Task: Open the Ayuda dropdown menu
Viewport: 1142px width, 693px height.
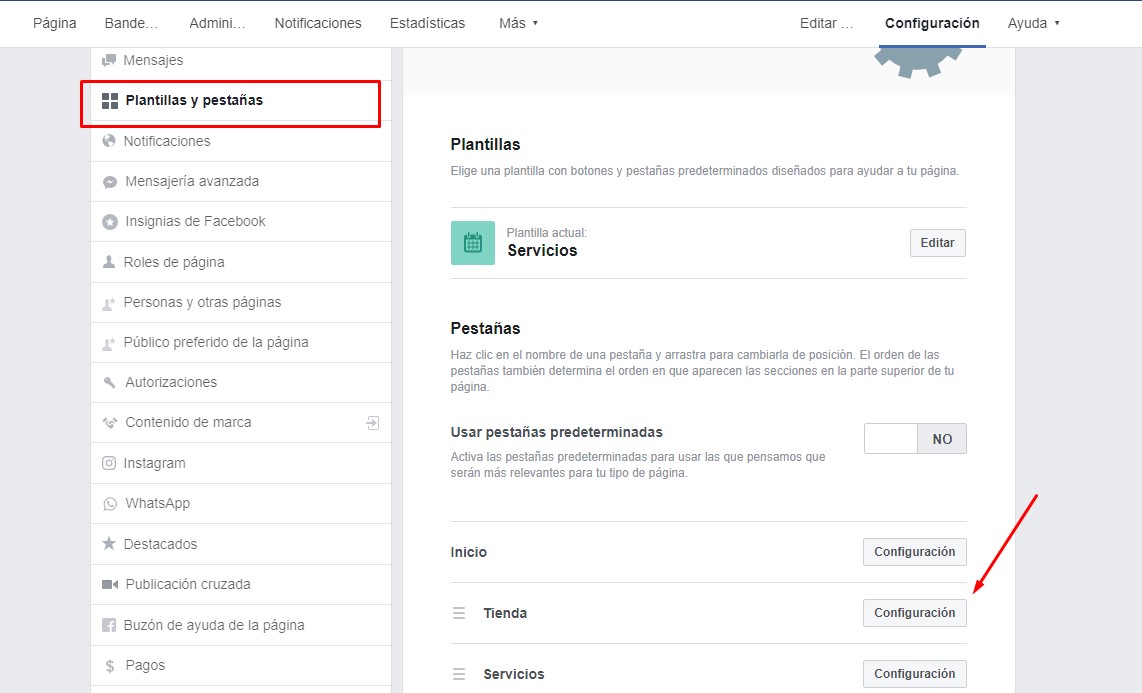Action: coord(1033,23)
